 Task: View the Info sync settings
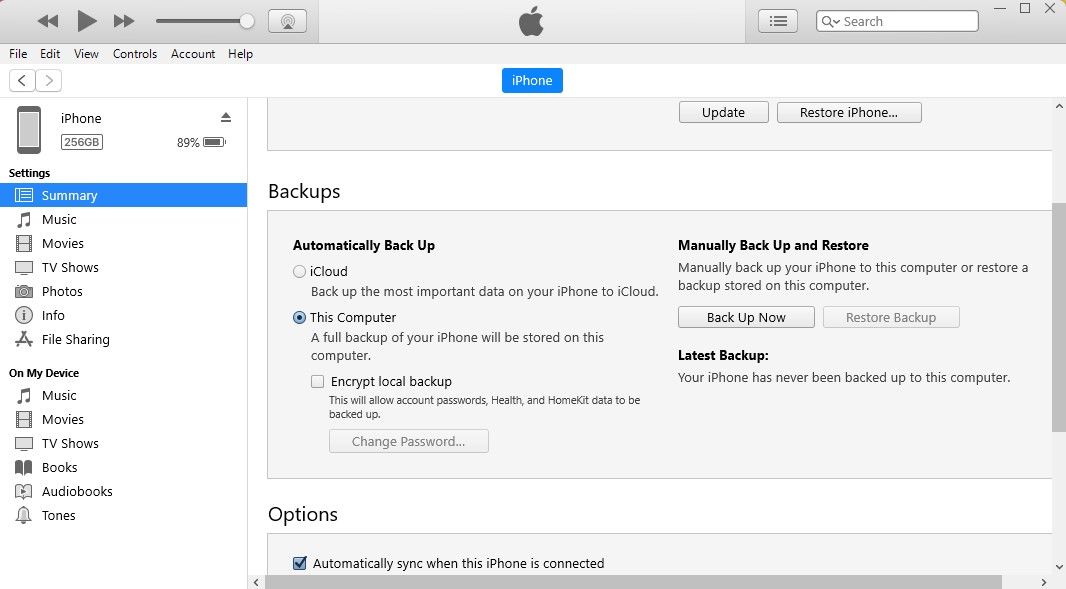click(56, 315)
